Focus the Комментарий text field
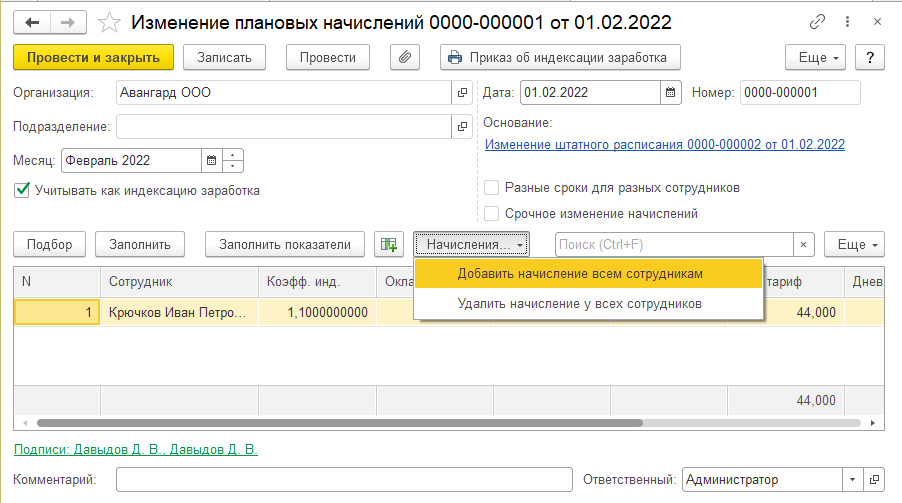Image resolution: width=902 pixels, height=503 pixels. 344,480
